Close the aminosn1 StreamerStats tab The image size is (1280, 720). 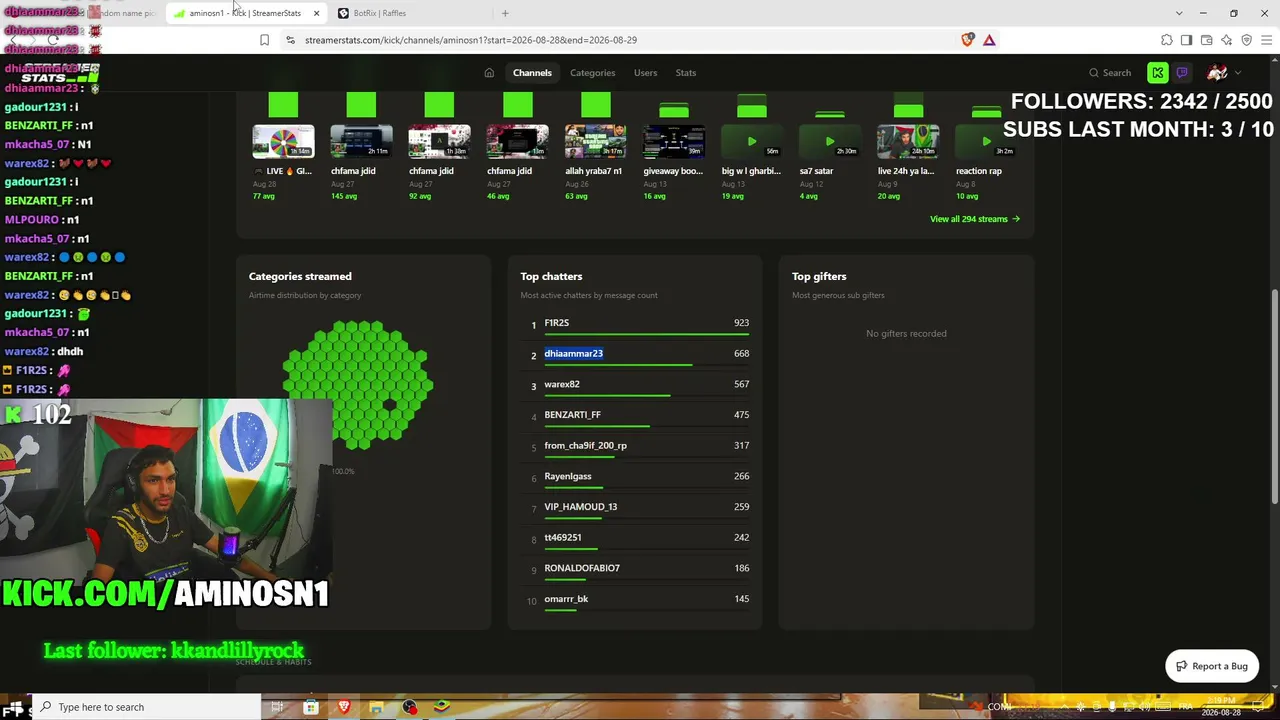(x=316, y=13)
